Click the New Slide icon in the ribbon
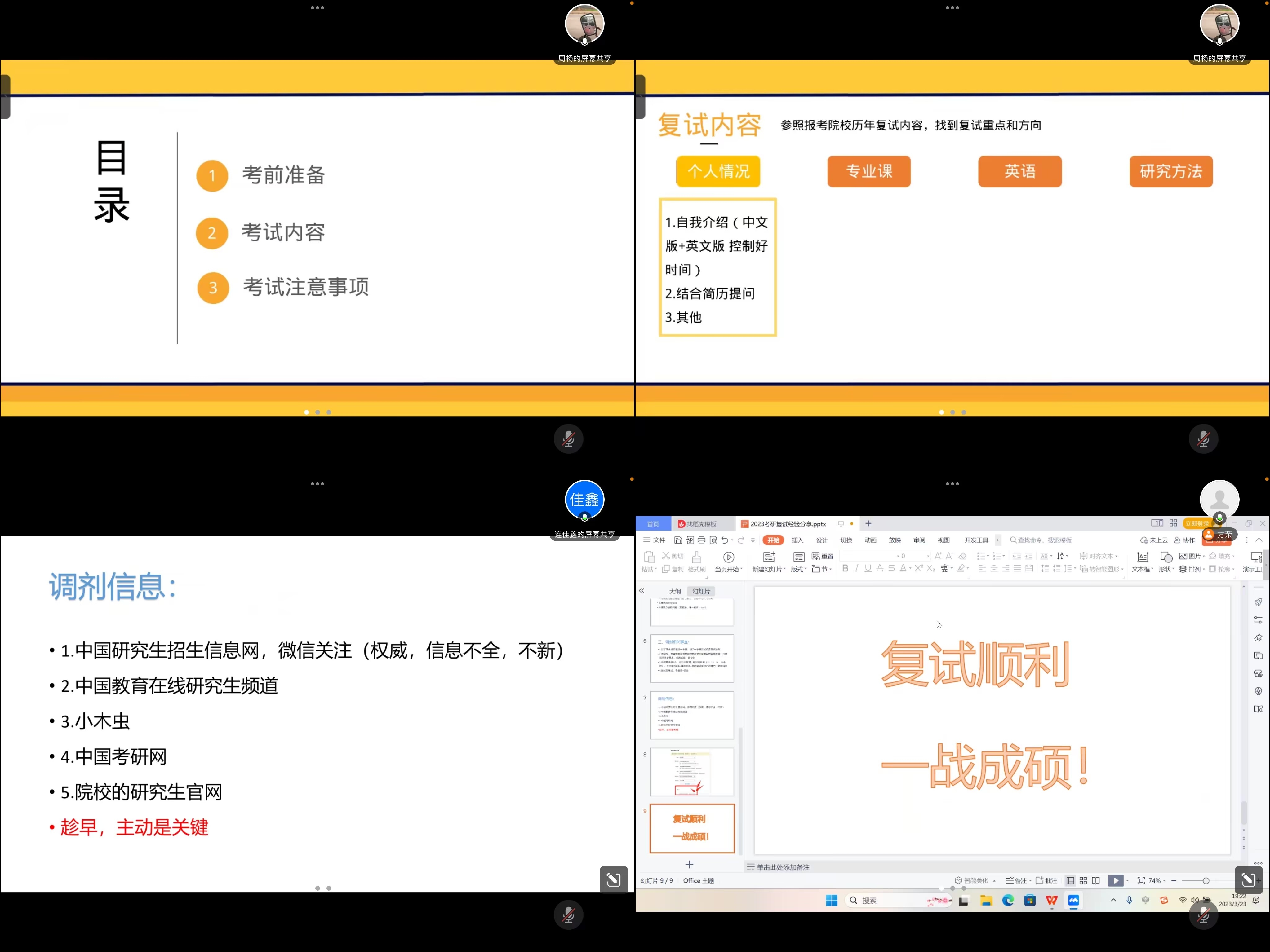Screen dimensions: 1270x952 (x=769, y=557)
